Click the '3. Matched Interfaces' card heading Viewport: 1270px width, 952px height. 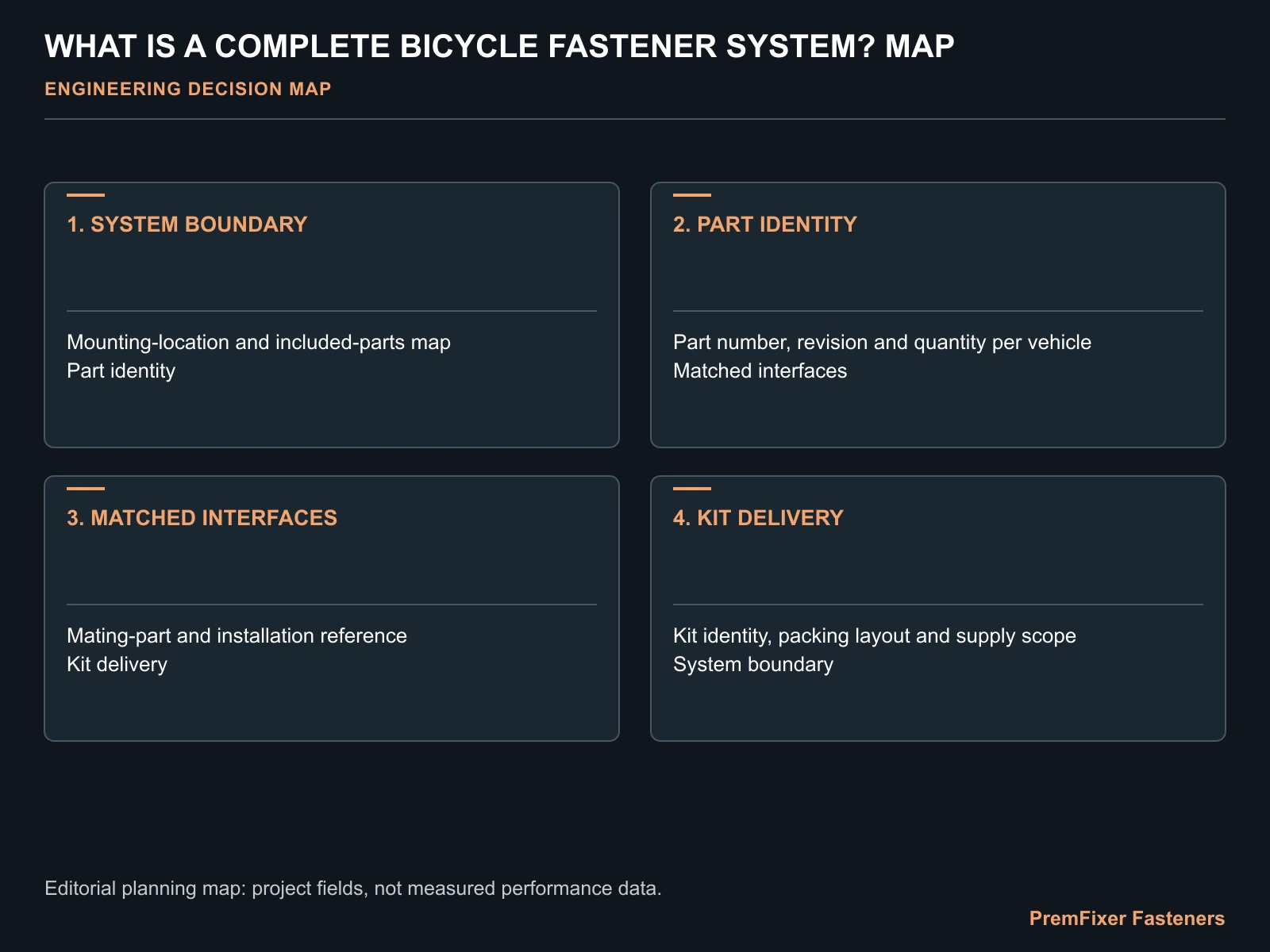pyautogui.click(x=202, y=518)
